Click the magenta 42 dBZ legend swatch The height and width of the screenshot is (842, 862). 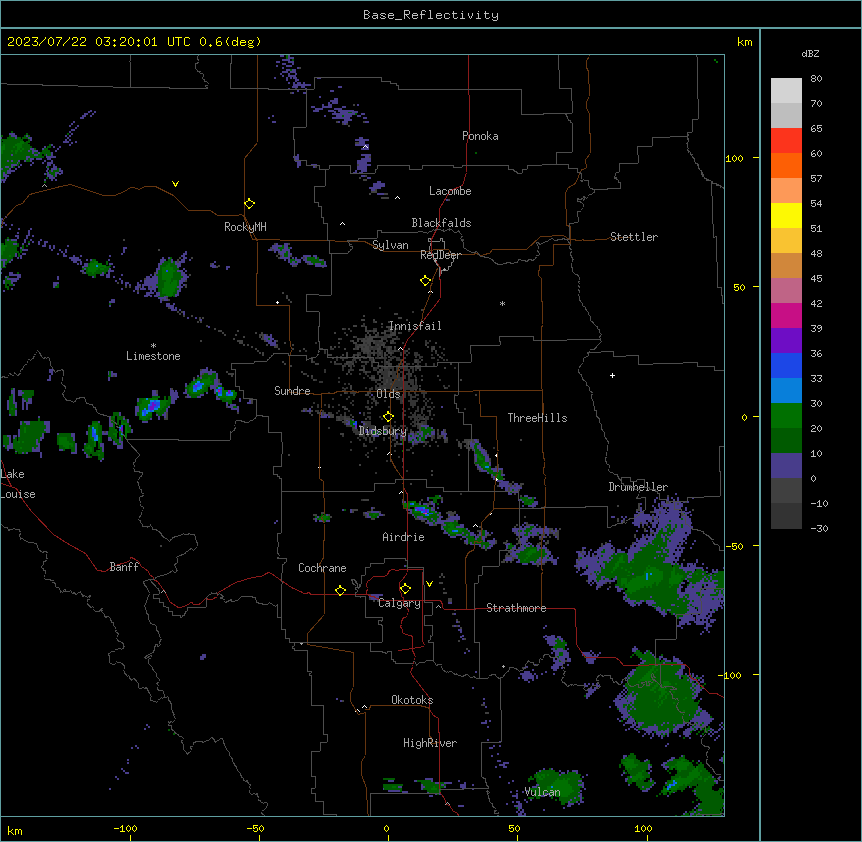[x=786, y=315]
